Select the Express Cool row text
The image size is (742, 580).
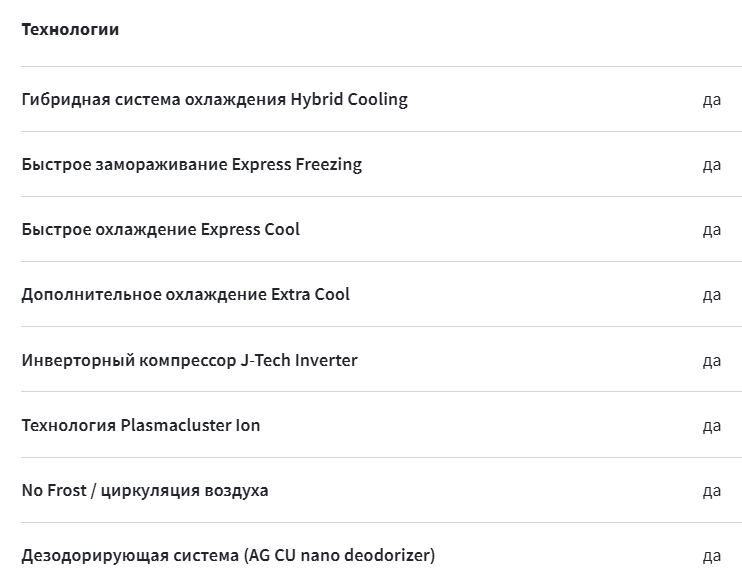(x=160, y=229)
